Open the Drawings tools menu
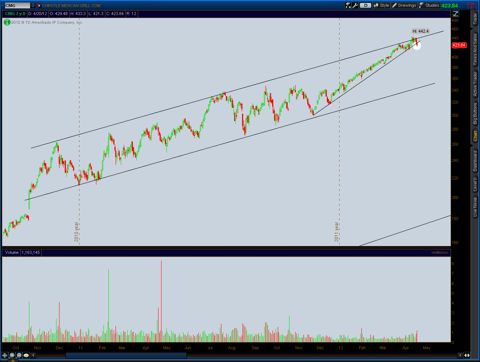 [x=404, y=5]
